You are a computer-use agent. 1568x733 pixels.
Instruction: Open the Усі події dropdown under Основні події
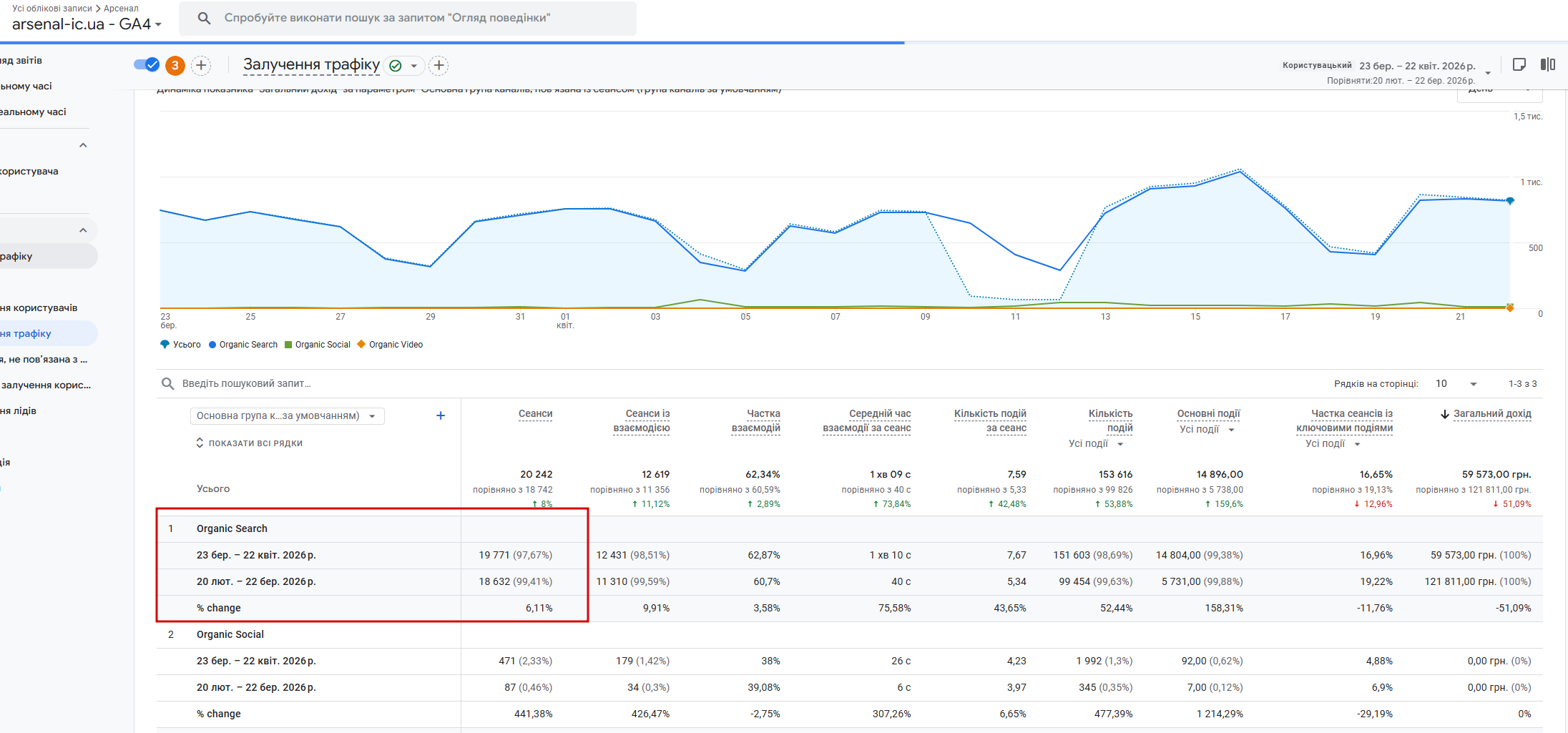coord(1207,430)
